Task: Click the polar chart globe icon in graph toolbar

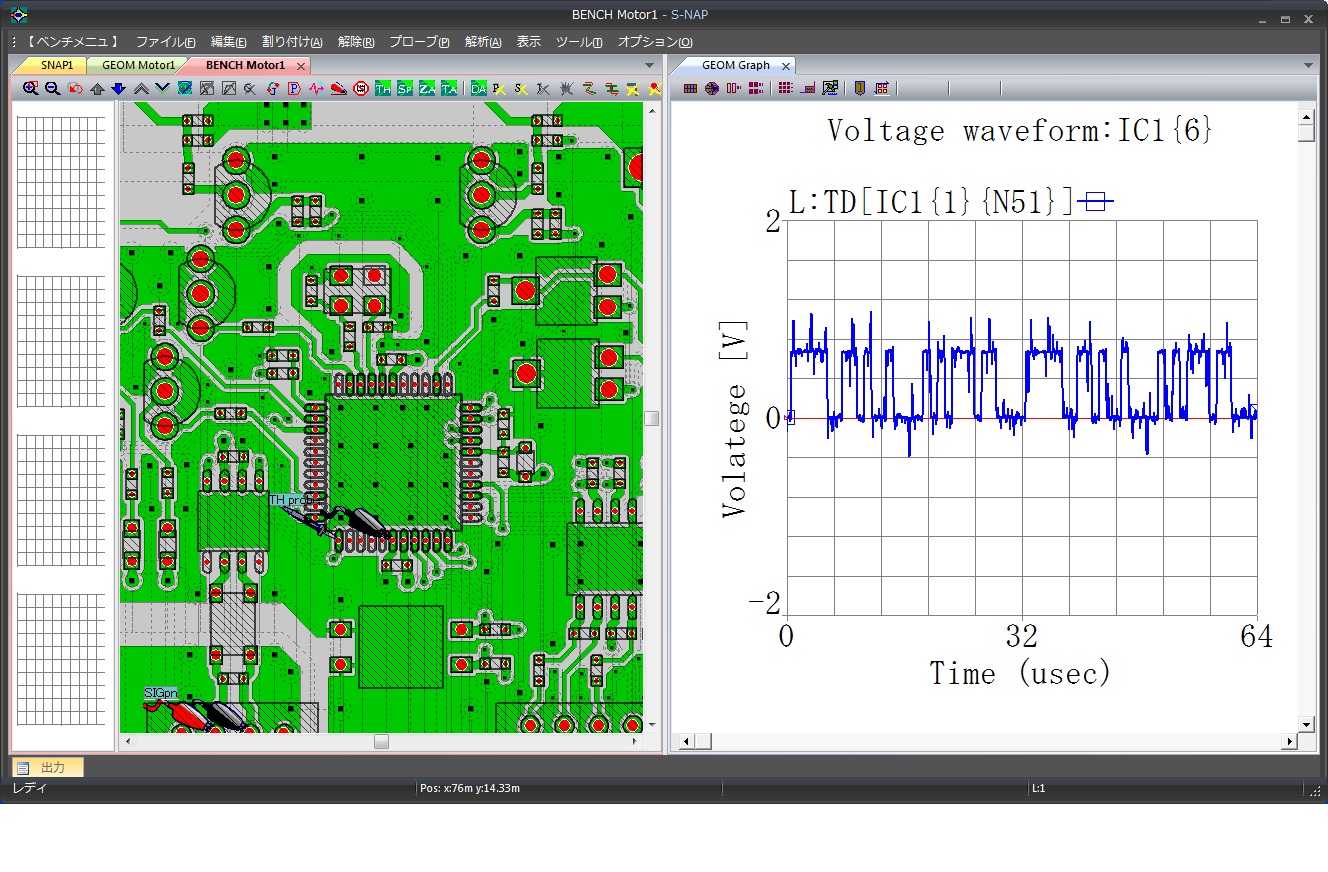Action: coord(712,88)
